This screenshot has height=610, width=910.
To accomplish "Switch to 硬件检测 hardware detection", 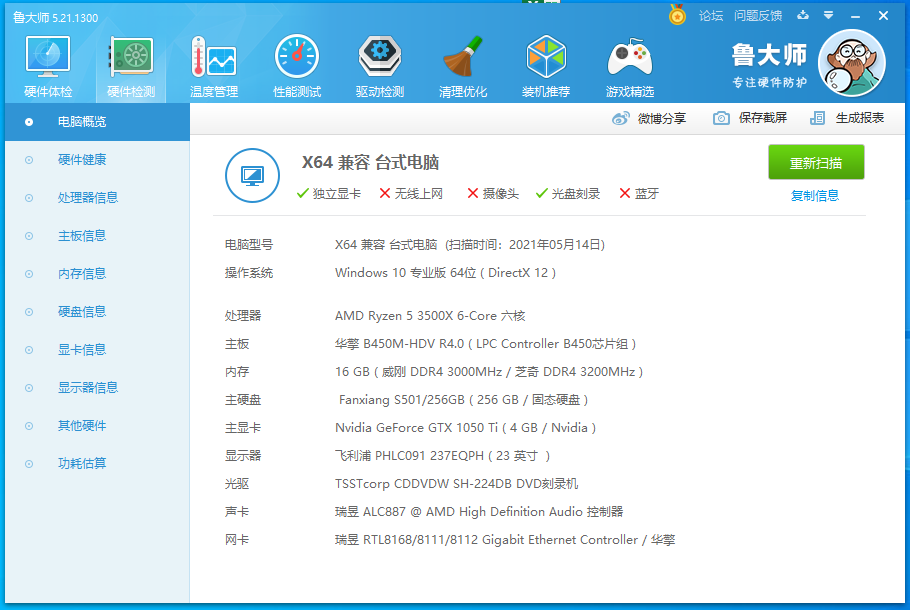I will tap(131, 67).
